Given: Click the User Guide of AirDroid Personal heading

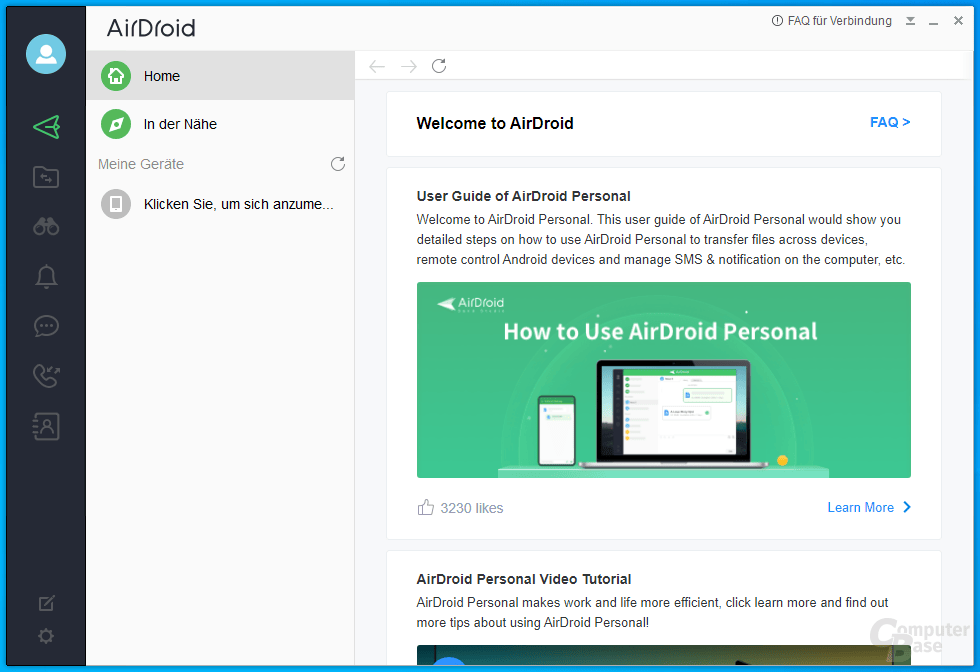Looking at the screenshot, I should (523, 196).
